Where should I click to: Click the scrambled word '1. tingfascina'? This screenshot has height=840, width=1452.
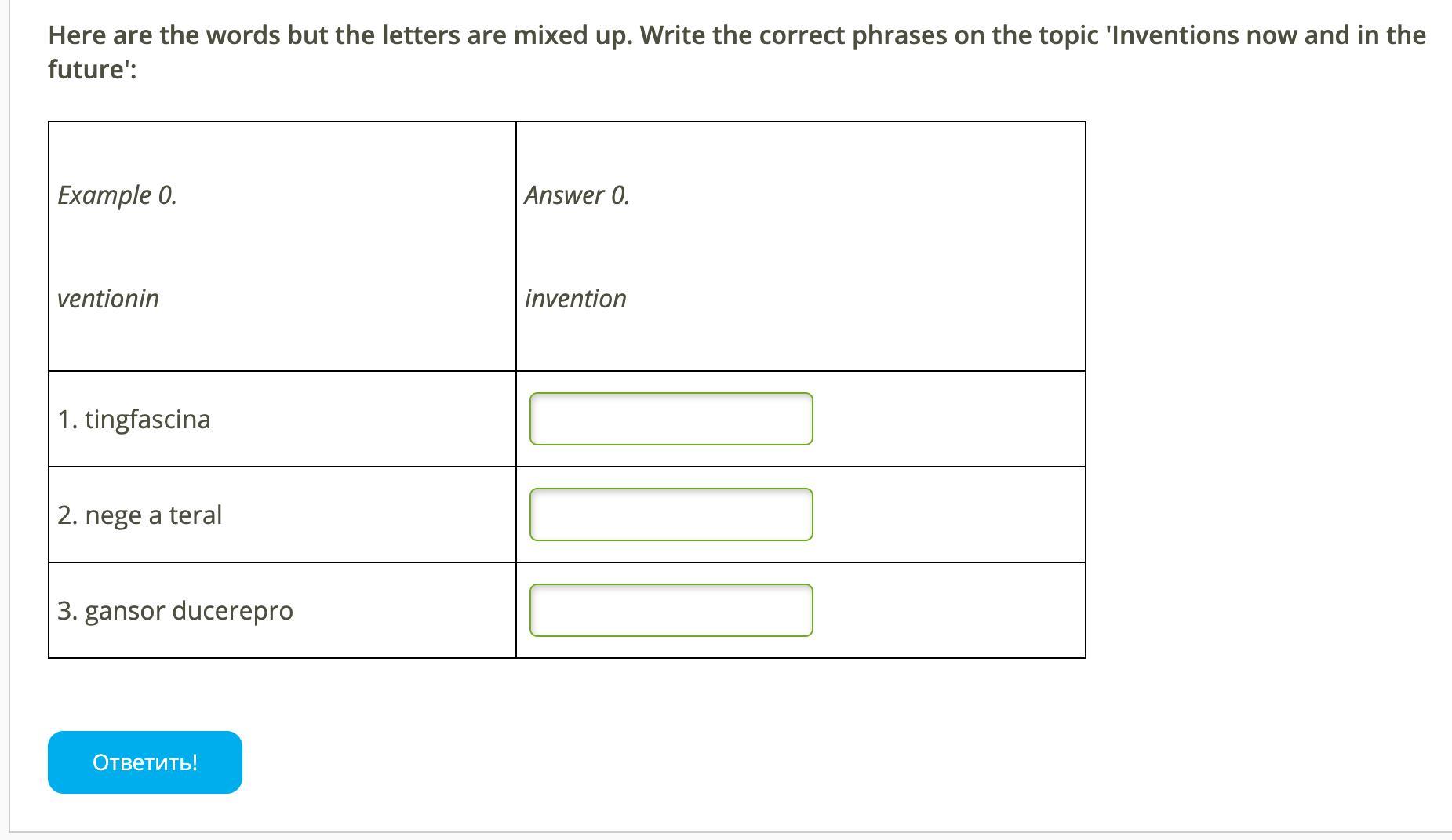134,420
